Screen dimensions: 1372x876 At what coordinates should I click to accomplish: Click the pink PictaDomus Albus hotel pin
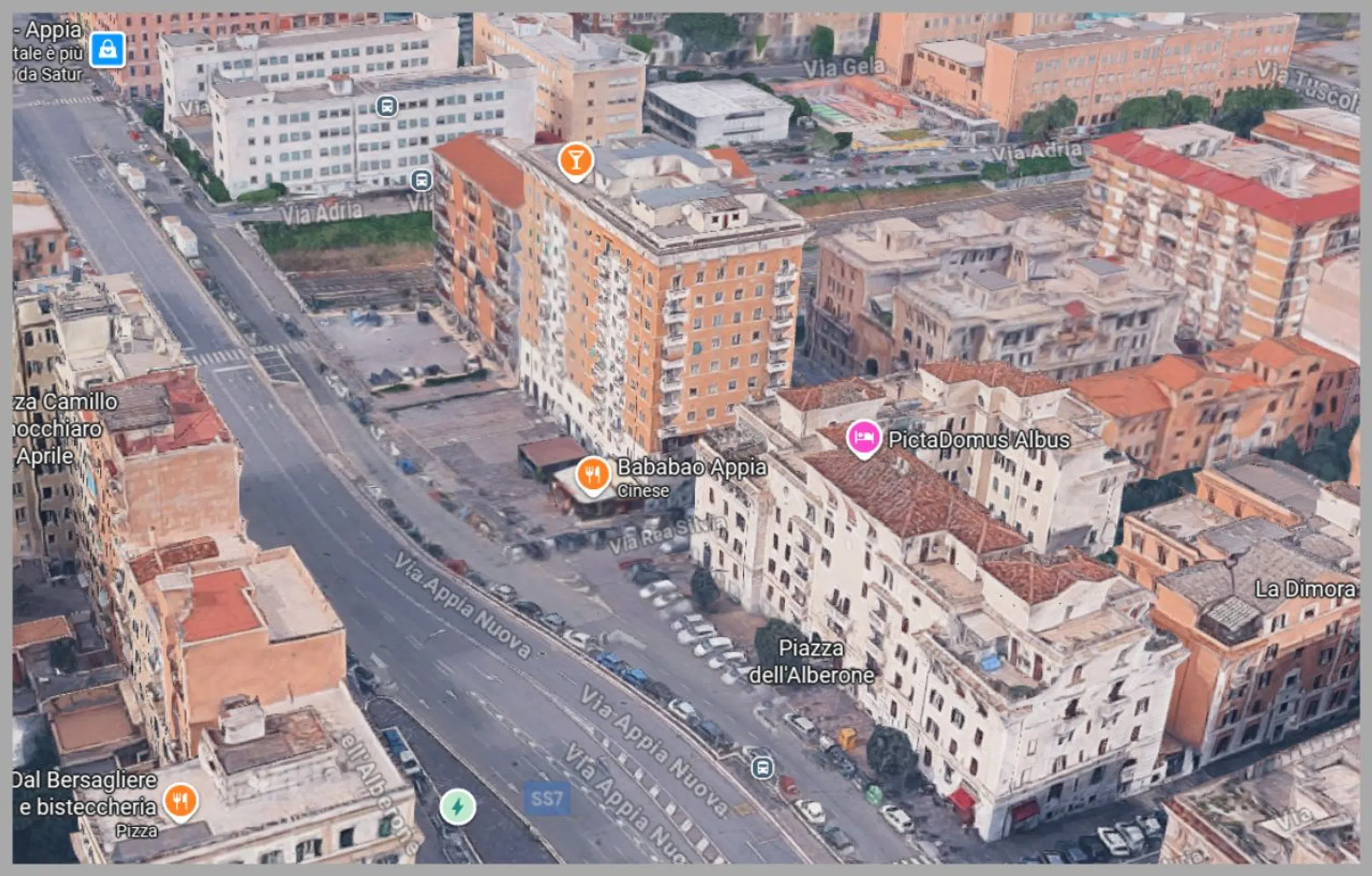[x=863, y=439]
